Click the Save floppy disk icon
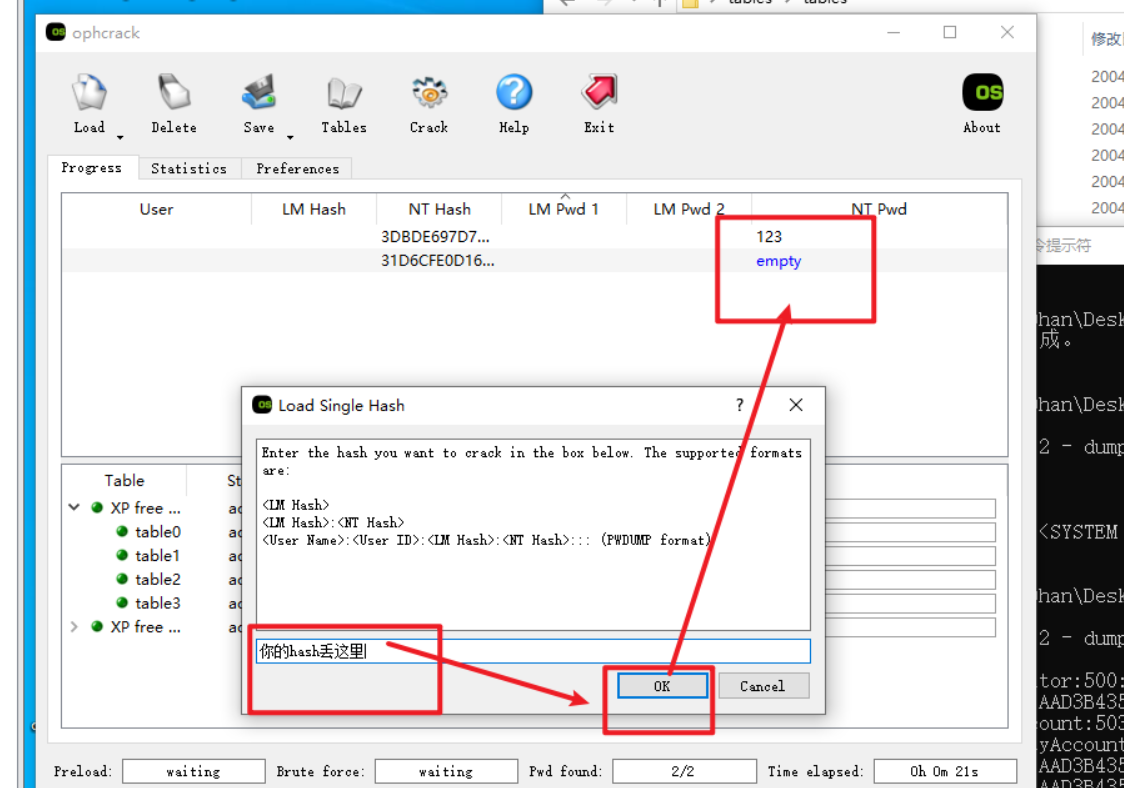 tap(258, 94)
